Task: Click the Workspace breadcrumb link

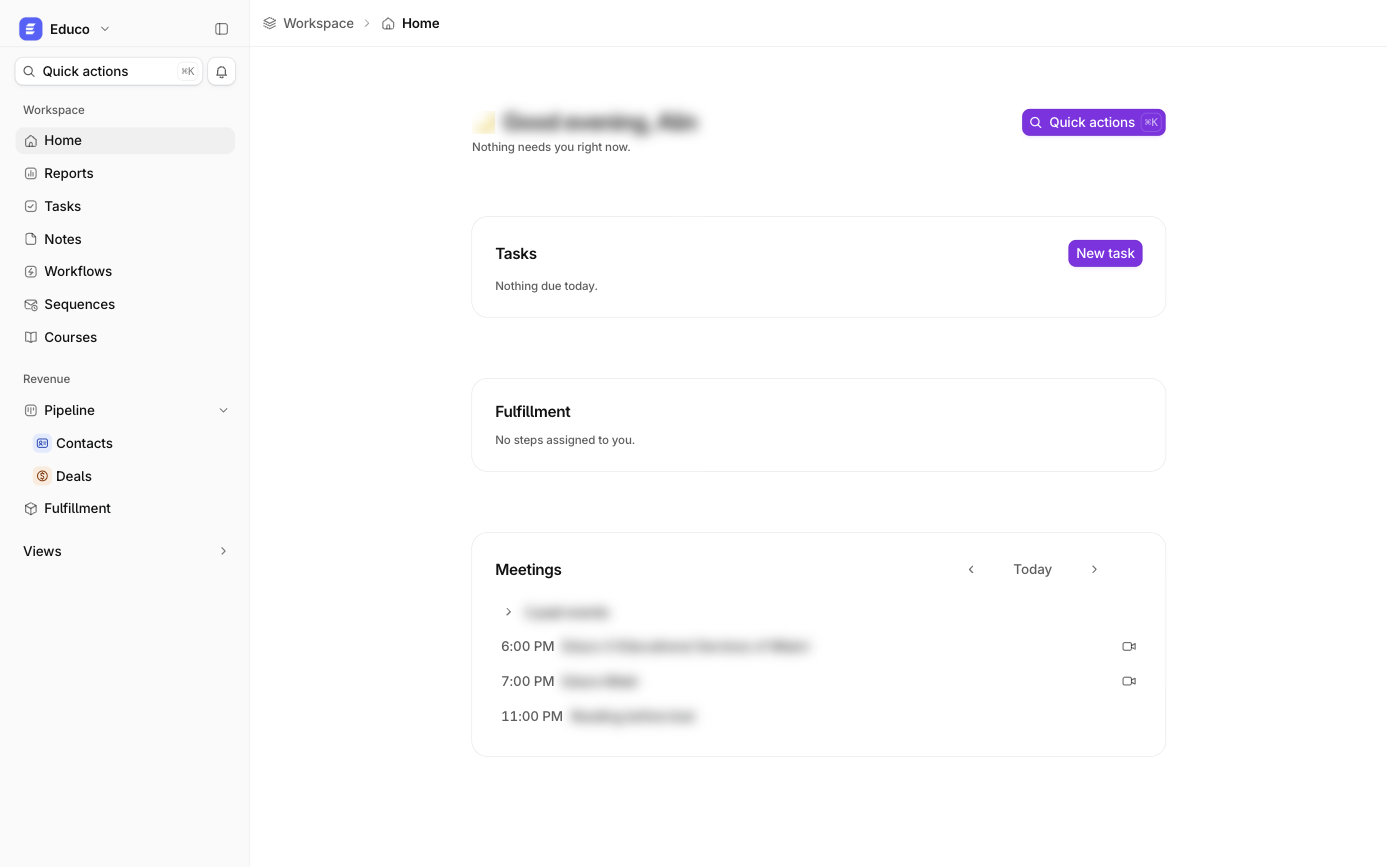Action: 318,23
